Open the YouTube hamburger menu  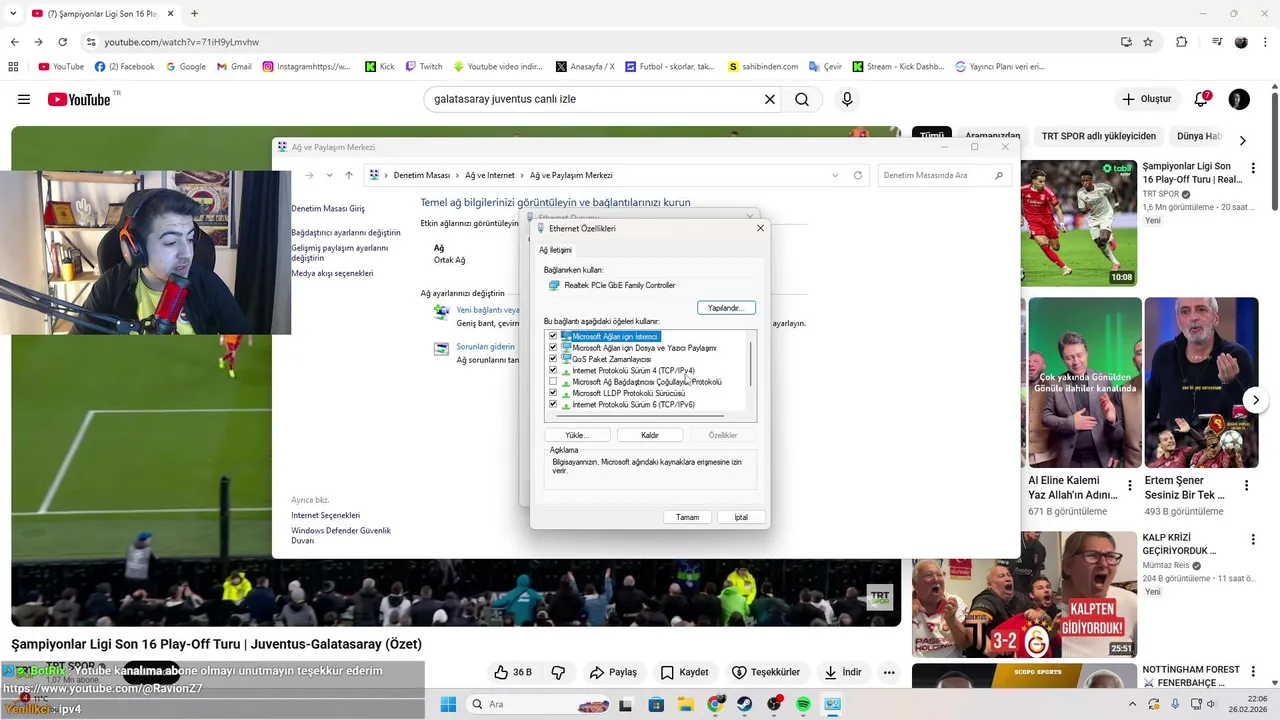24,99
